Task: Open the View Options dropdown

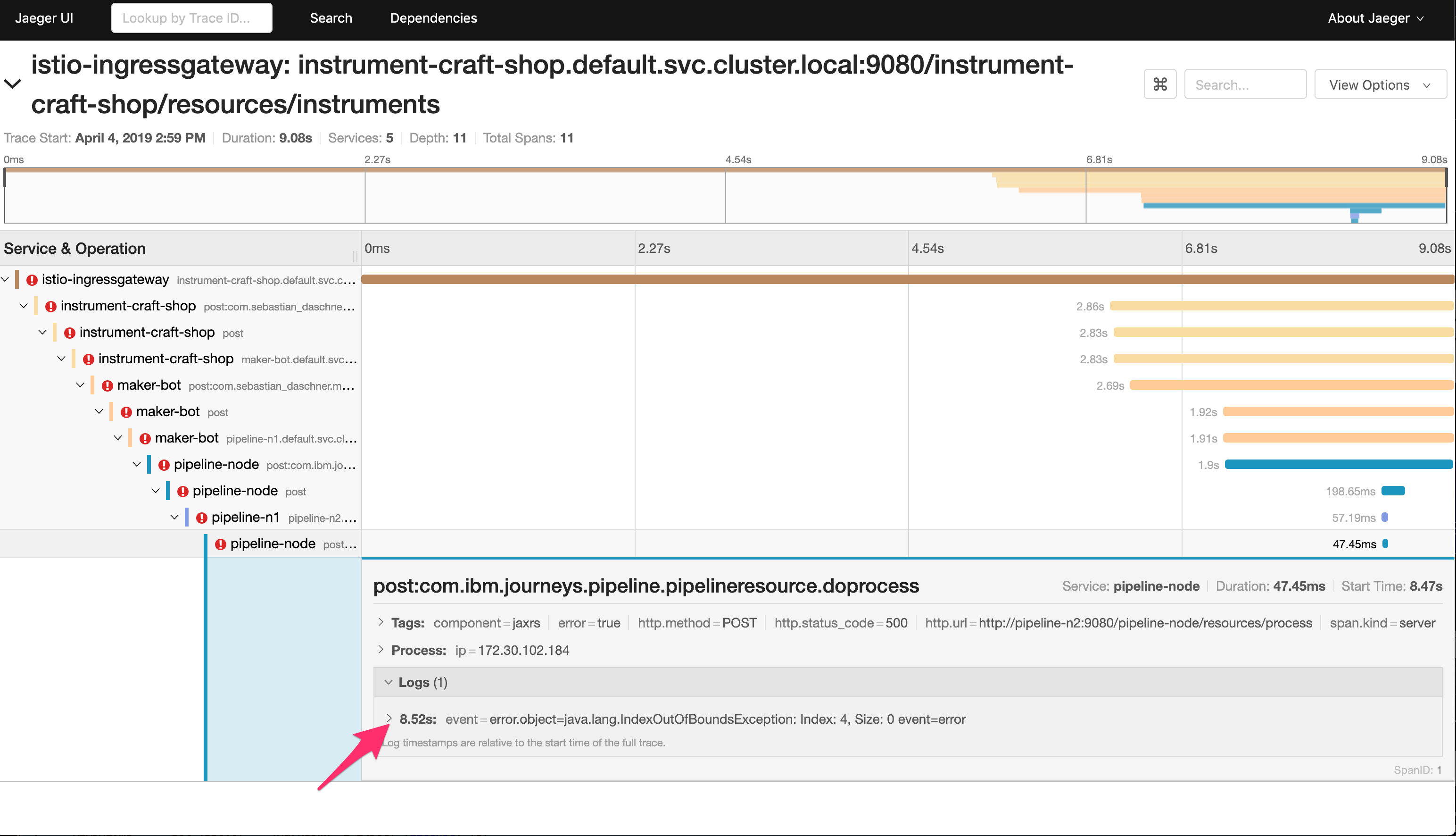Action: click(1380, 84)
